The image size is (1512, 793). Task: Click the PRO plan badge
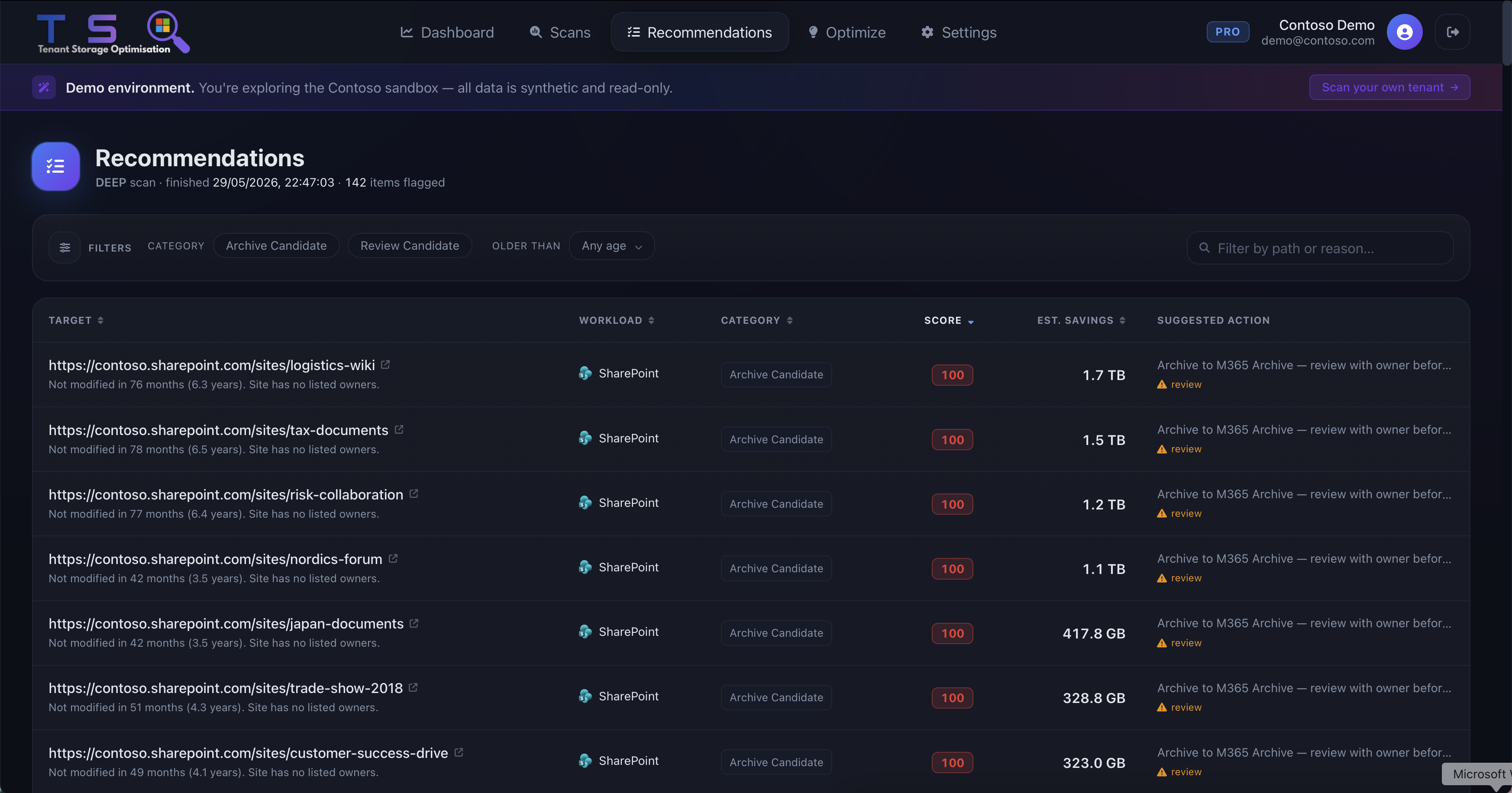[1228, 32]
